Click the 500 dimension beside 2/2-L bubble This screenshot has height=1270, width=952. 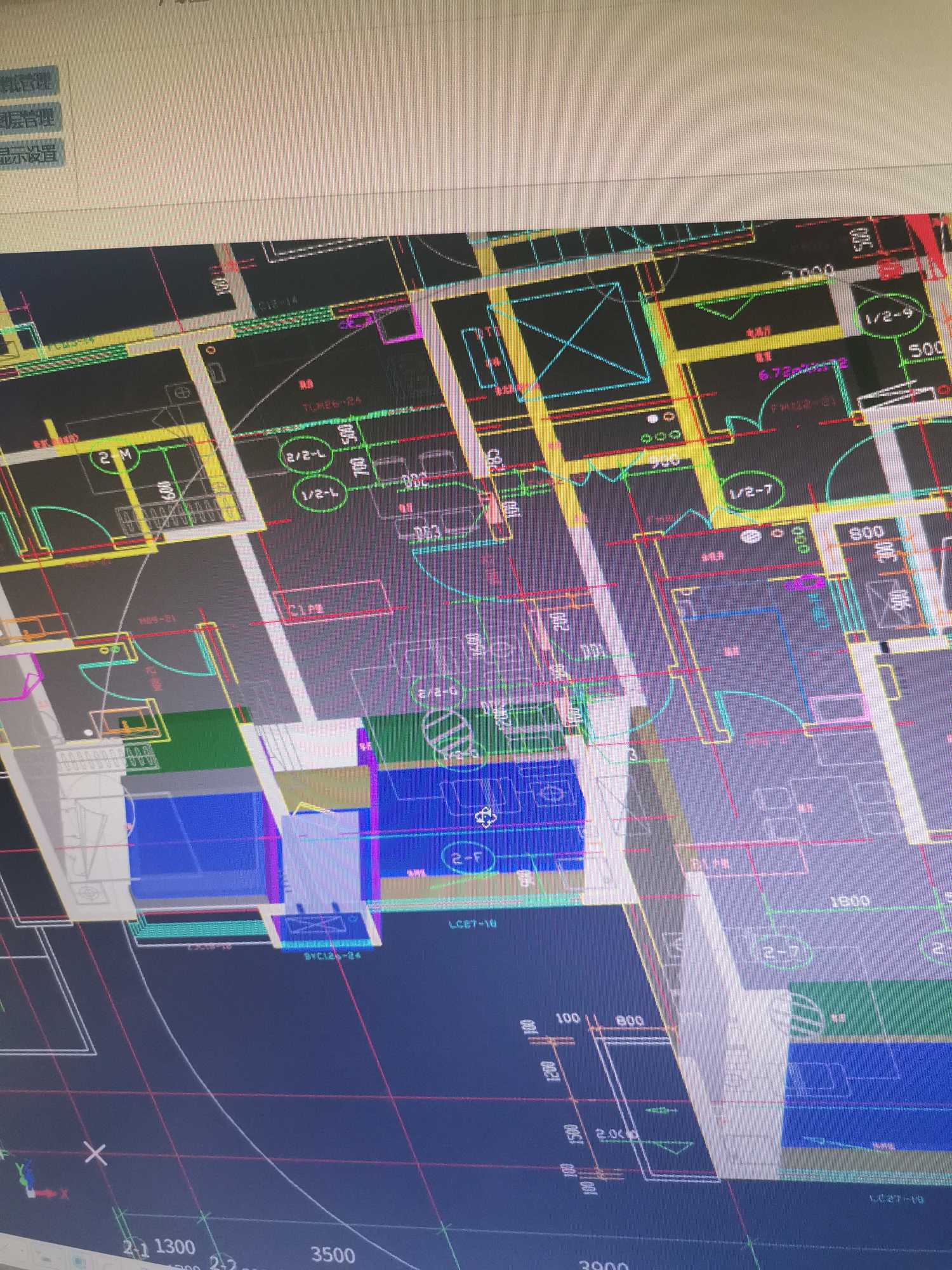point(347,435)
